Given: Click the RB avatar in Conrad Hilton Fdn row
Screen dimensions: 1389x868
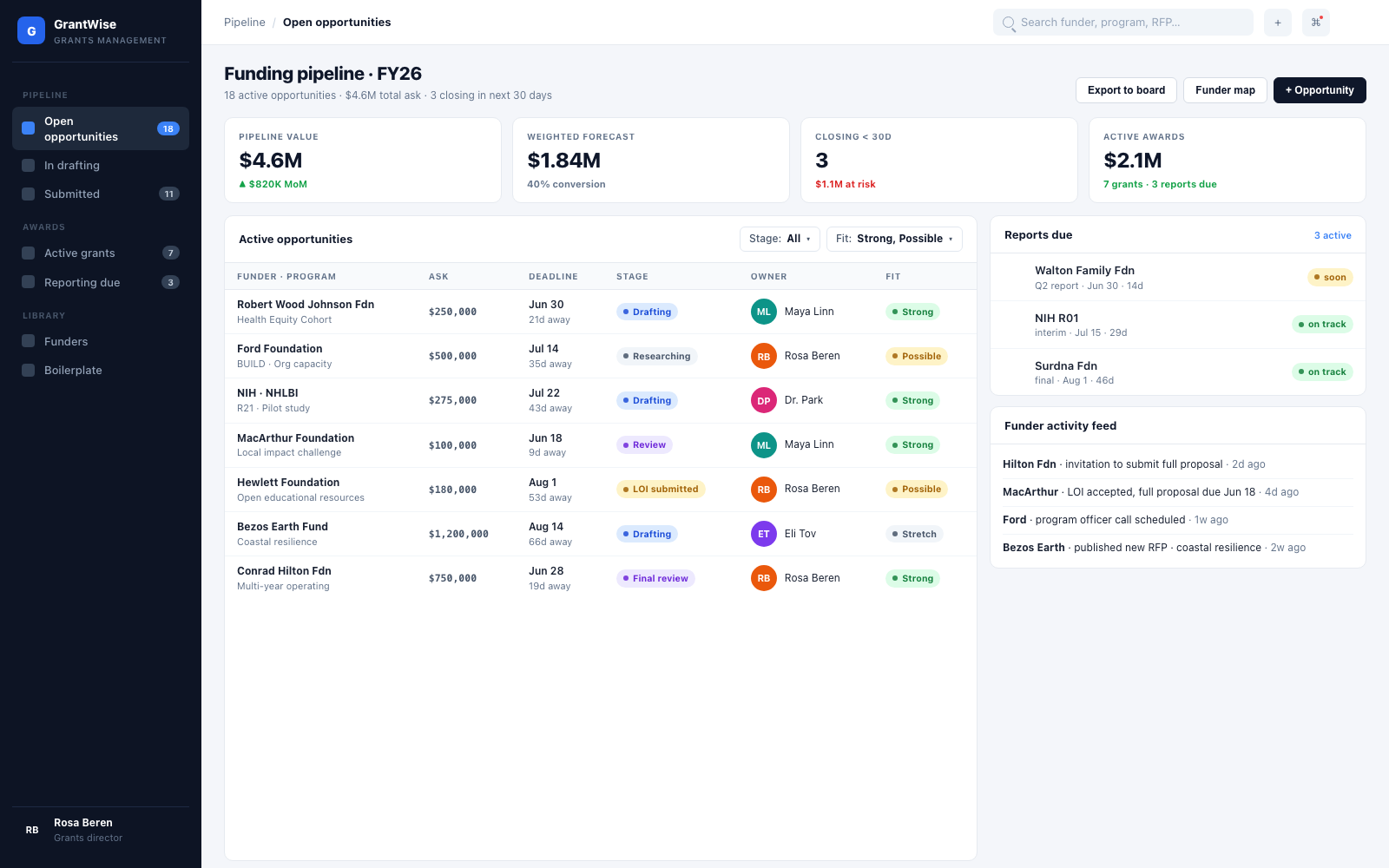Looking at the screenshot, I should 764,578.
